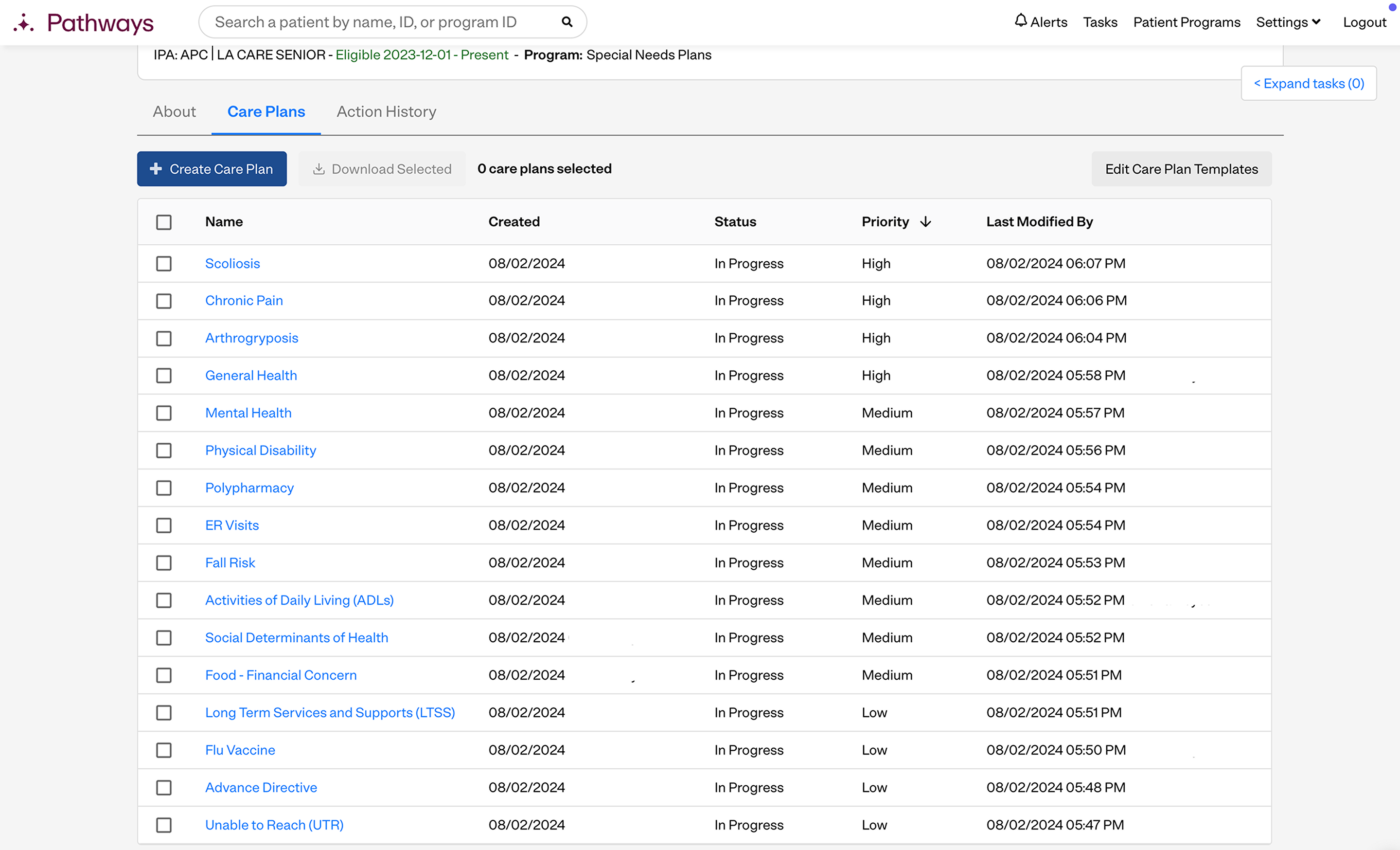Check the Fall Risk row checkbox
This screenshot has width=1400, height=850.
[x=164, y=563]
